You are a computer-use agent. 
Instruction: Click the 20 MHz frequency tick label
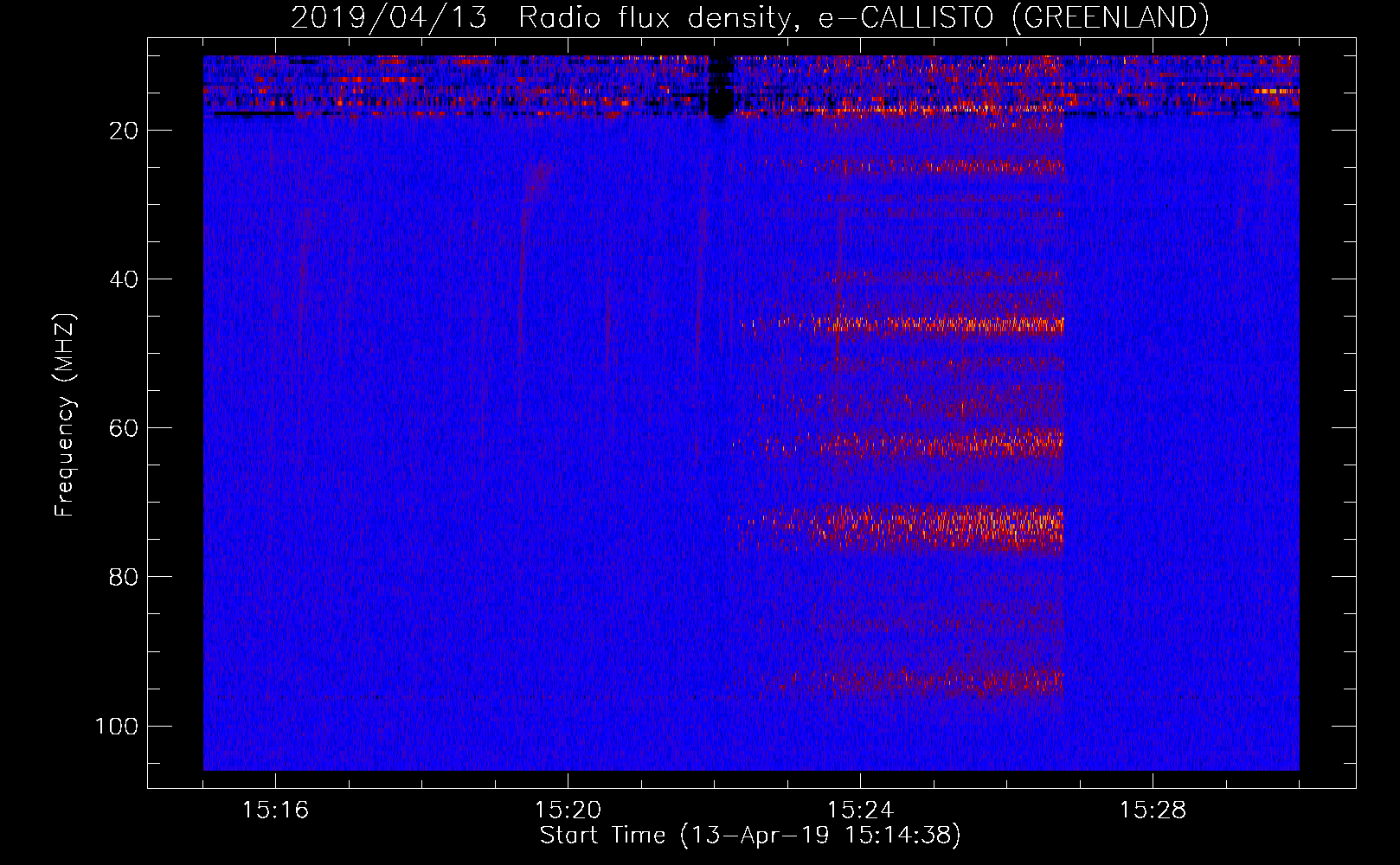pyautogui.click(x=124, y=131)
